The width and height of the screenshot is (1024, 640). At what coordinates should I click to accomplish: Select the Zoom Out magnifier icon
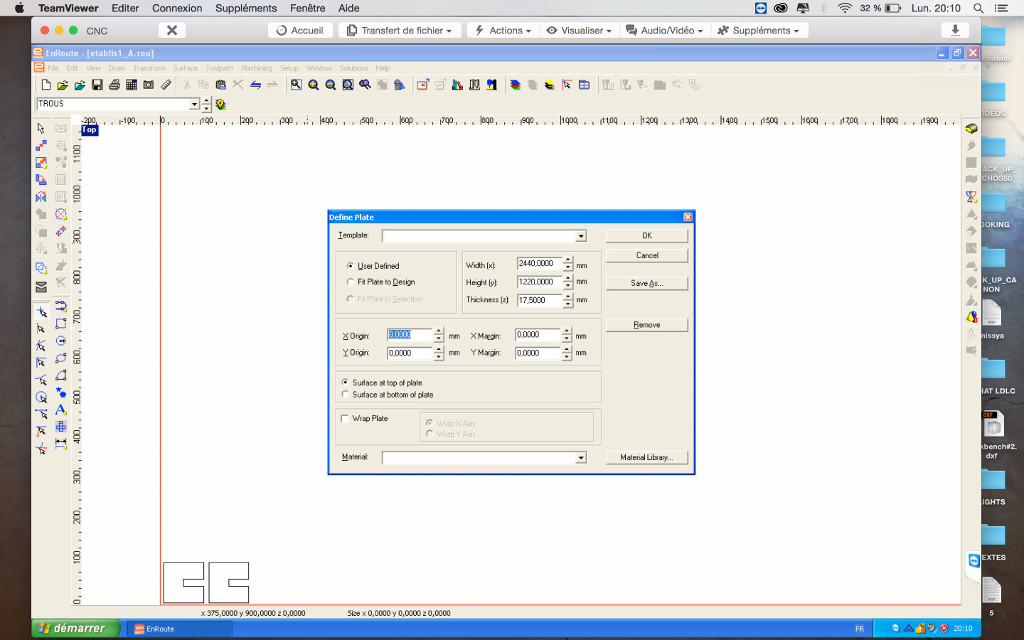click(330, 85)
